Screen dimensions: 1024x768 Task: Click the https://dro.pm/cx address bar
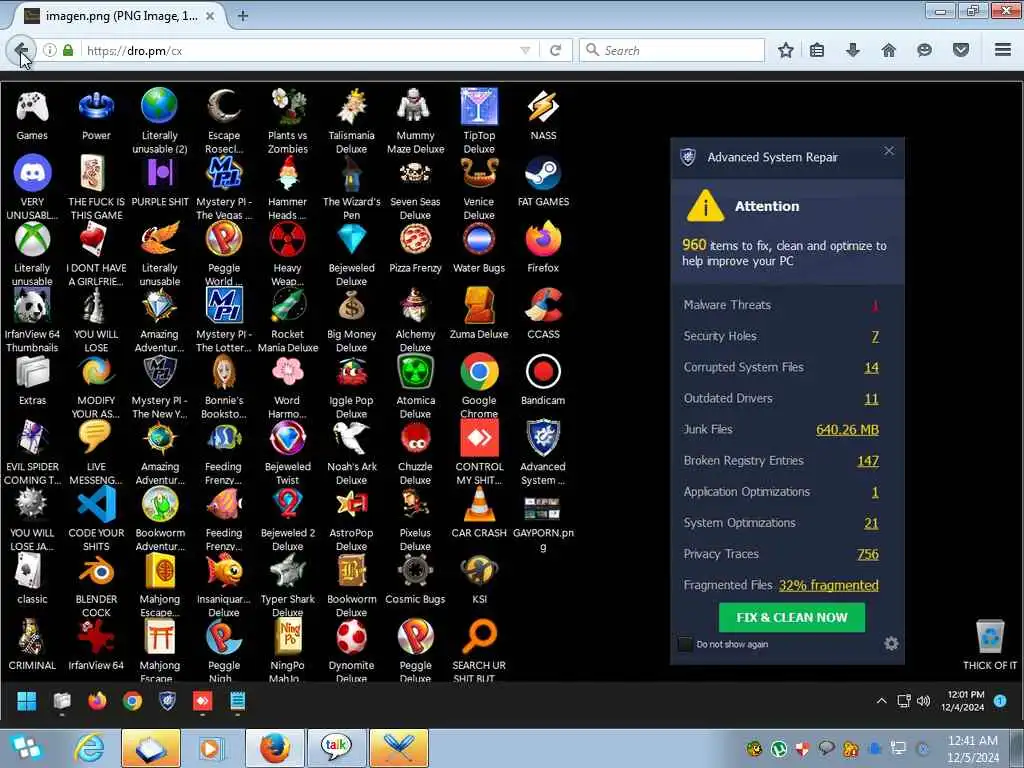click(x=300, y=50)
